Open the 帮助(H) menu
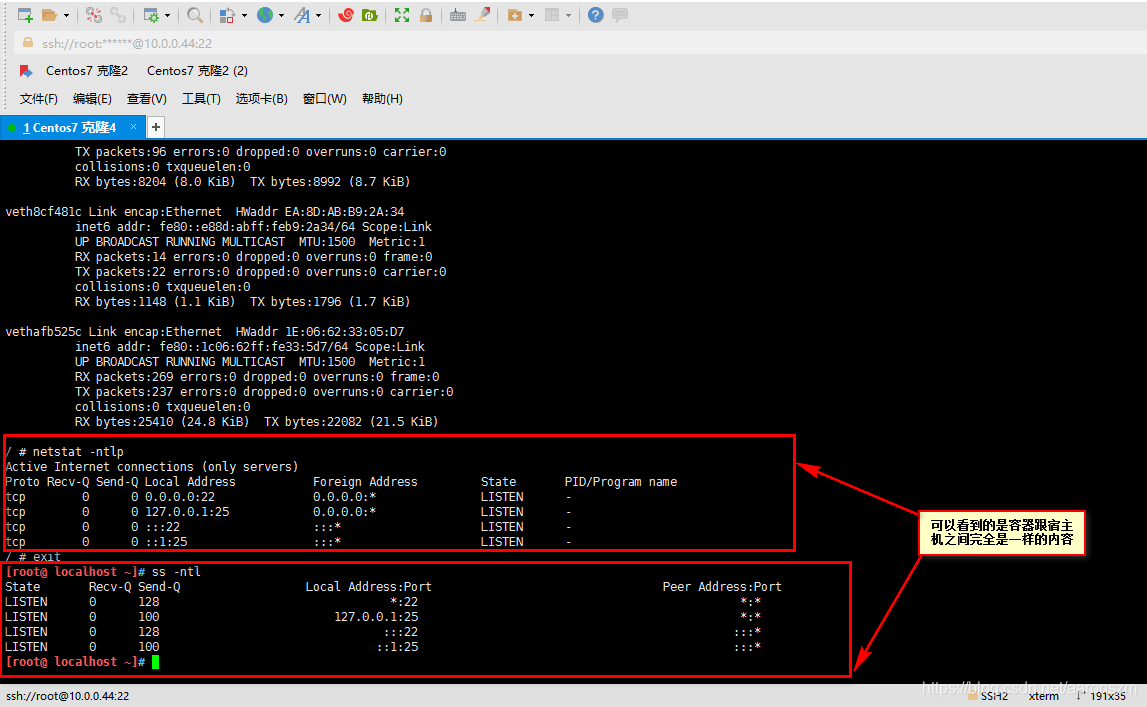1147x707 pixels. [382, 99]
